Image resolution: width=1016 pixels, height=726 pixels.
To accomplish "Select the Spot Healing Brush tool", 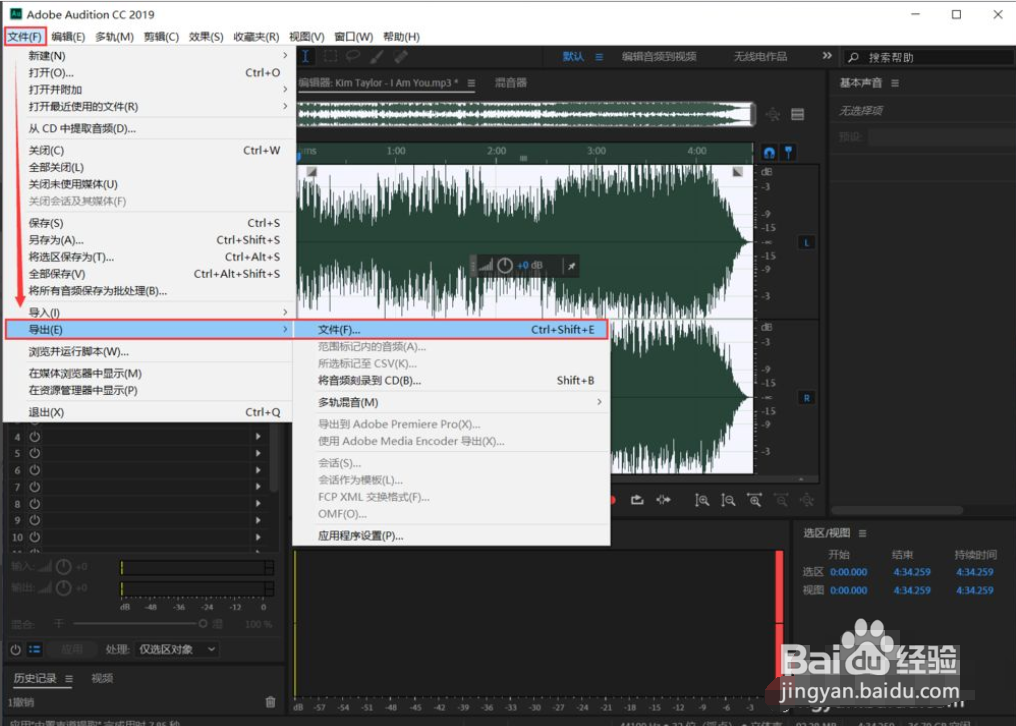I will pyautogui.click(x=401, y=57).
